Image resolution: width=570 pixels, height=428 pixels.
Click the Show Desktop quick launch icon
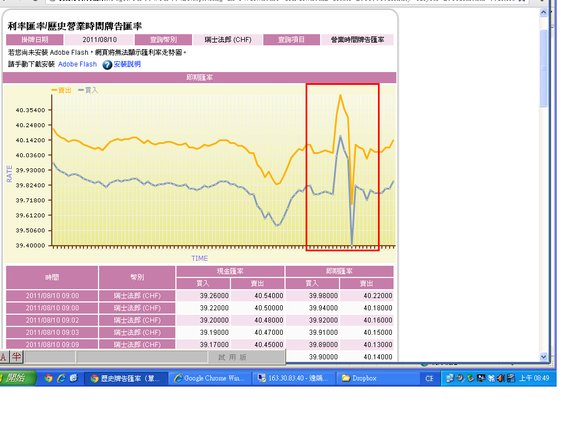(73, 378)
